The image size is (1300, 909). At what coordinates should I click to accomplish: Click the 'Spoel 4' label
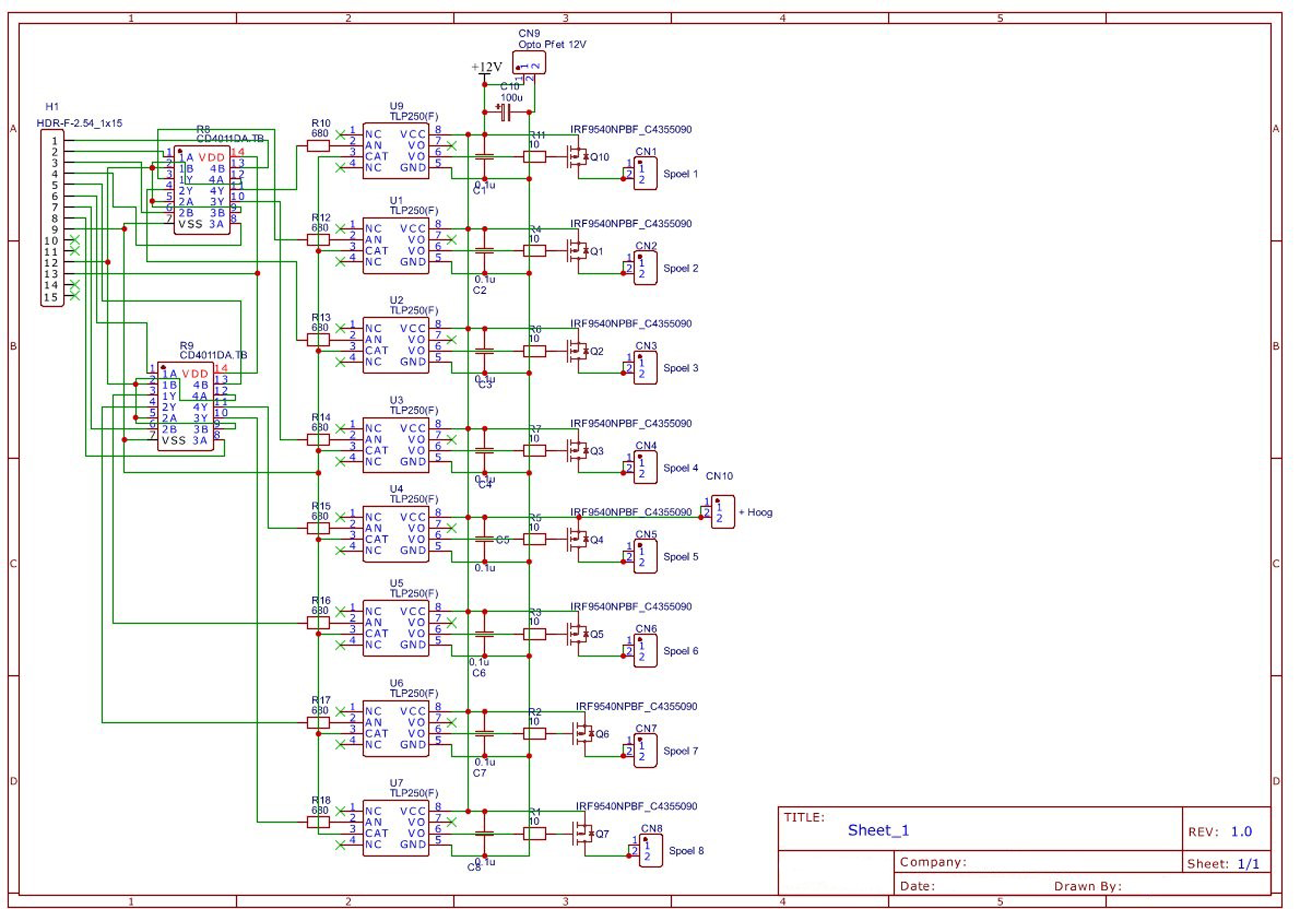[680, 468]
